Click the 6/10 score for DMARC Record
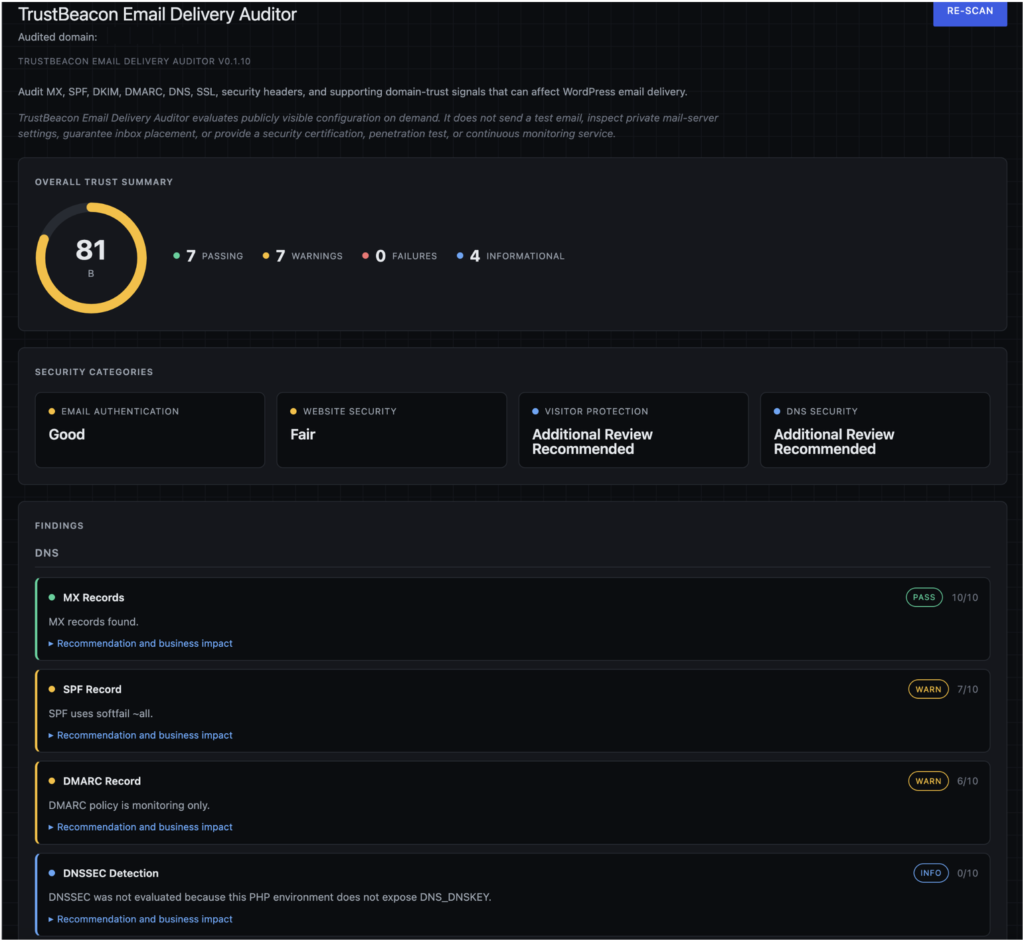 point(967,781)
